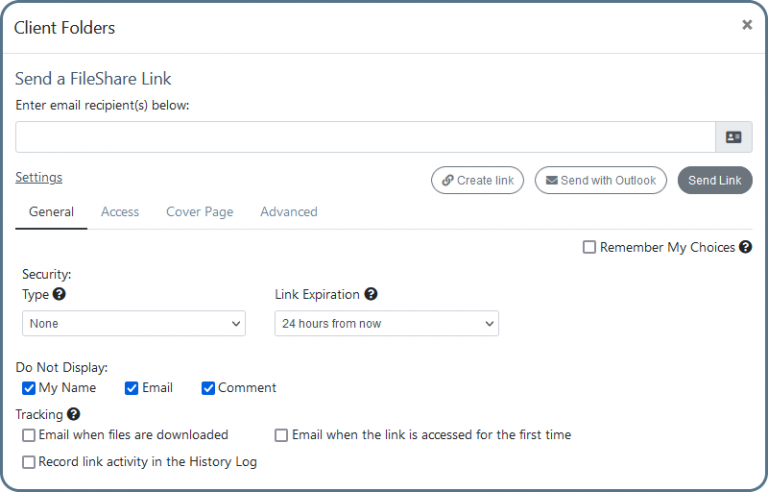Uncheck the Email do-not-display checkbox
768x492 pixels.
132,388
